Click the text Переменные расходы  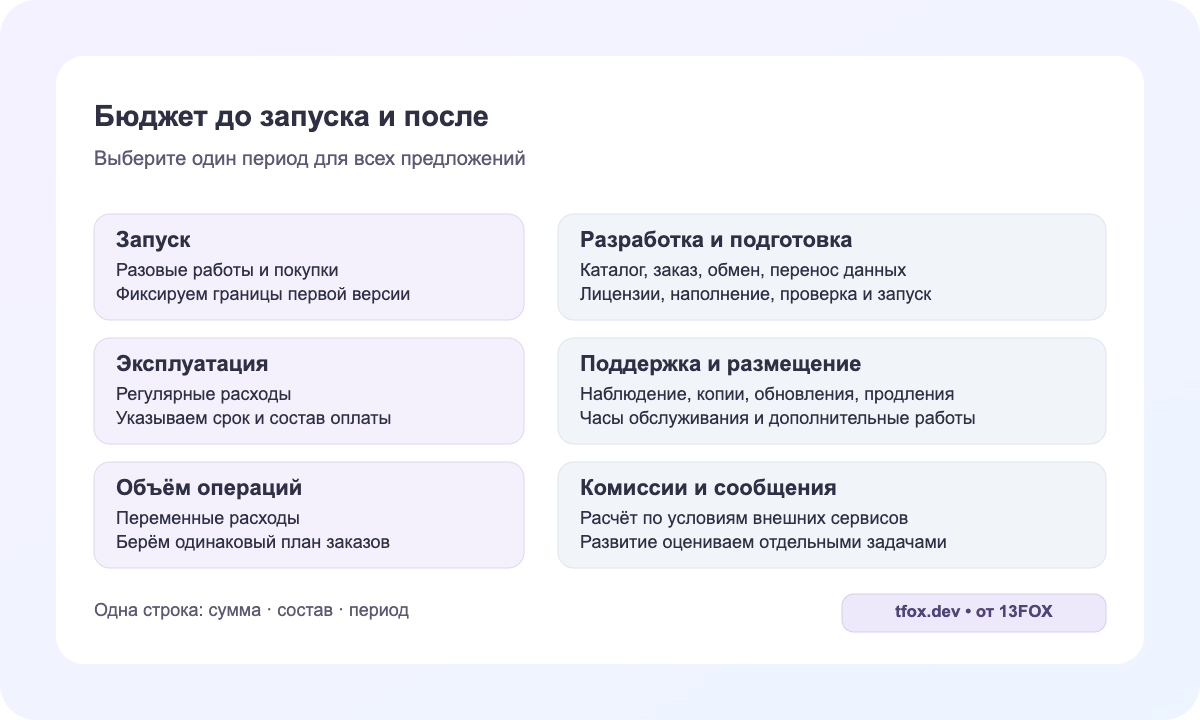point(208,518)
